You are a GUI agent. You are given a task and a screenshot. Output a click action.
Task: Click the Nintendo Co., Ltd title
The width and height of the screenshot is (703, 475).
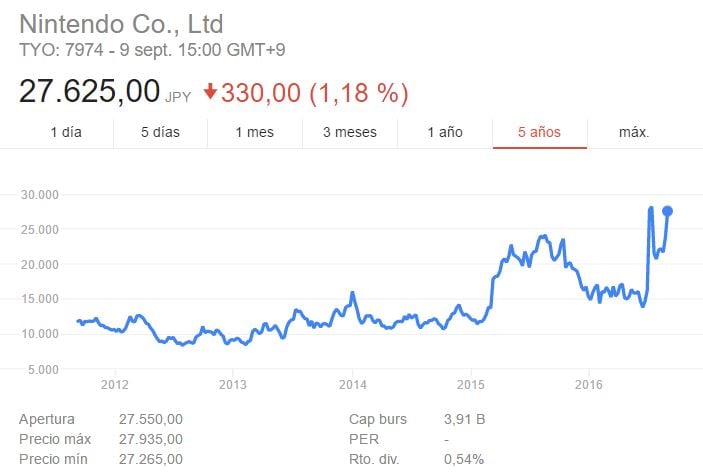click(x=121, y=23)
